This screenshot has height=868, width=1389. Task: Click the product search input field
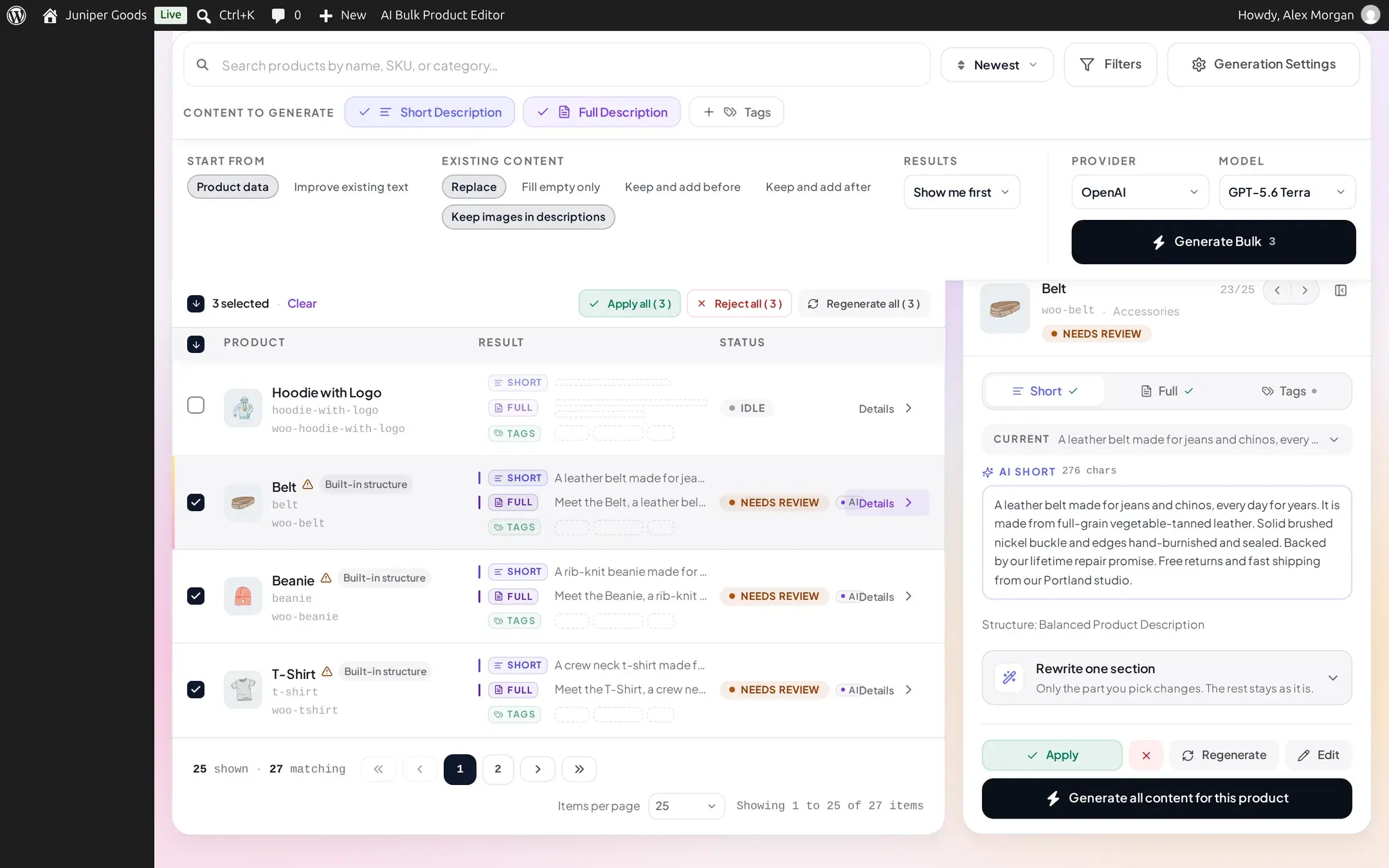pos(557,65)
